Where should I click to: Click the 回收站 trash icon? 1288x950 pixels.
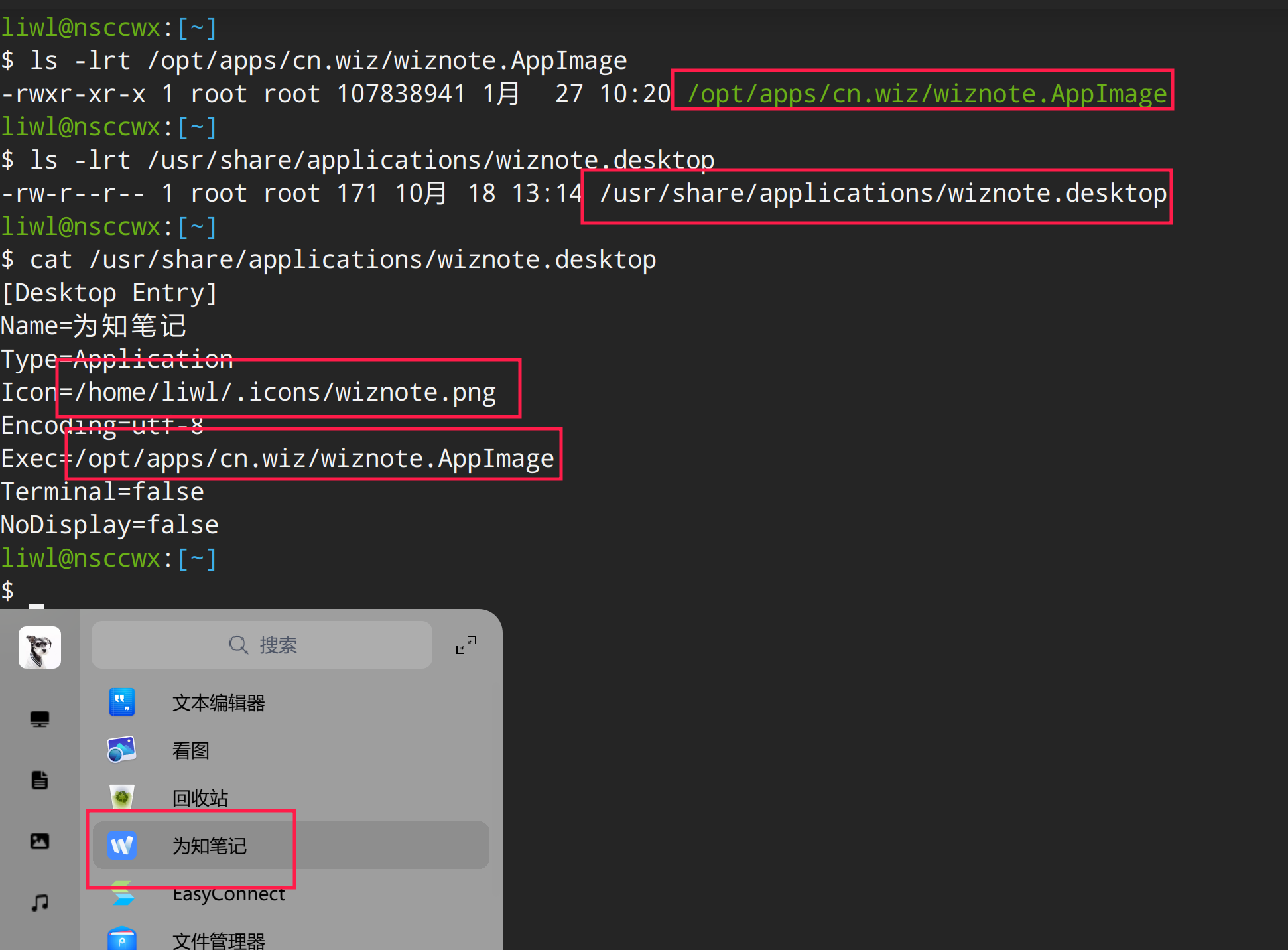[x=122, y=797]
